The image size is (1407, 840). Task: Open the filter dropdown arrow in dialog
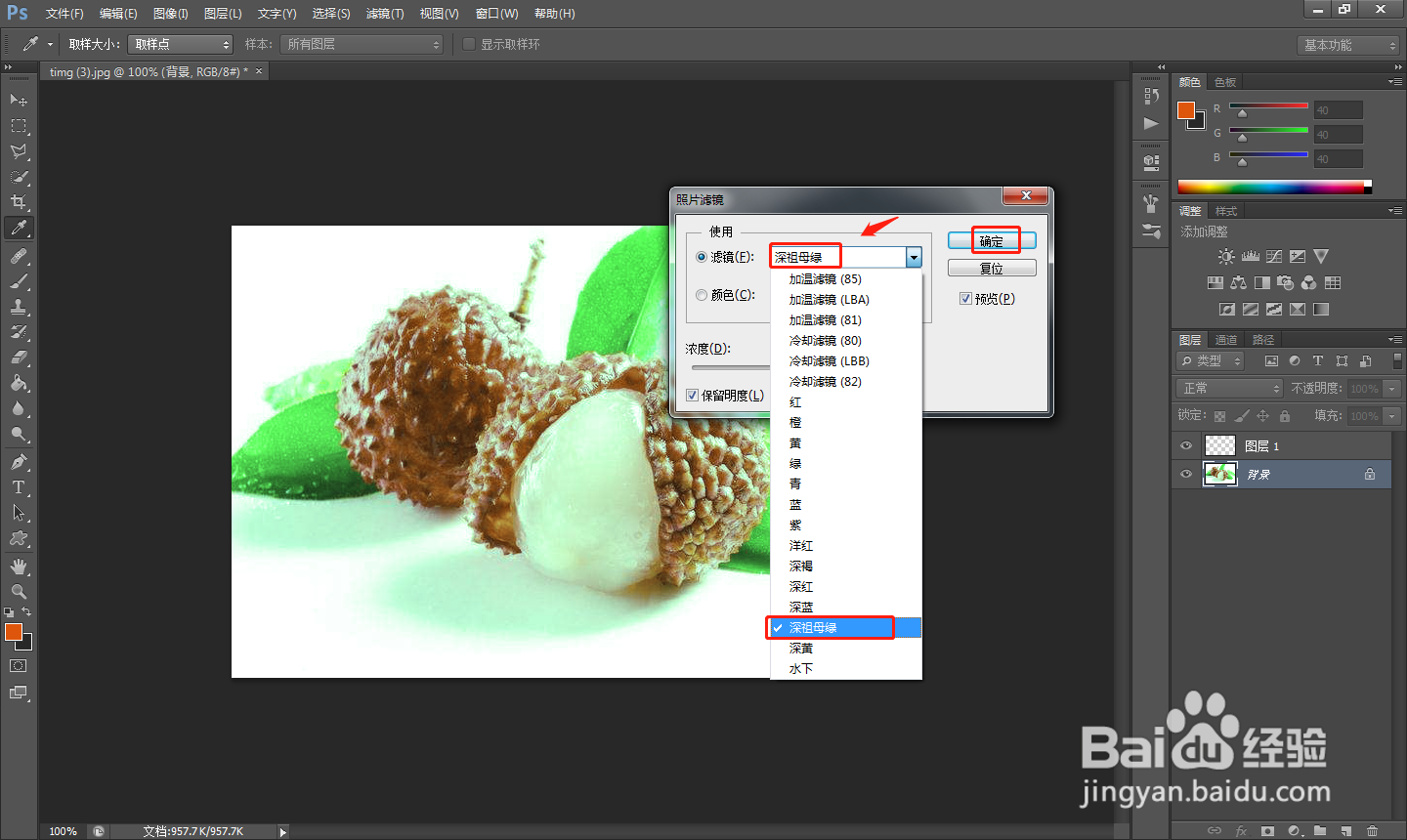914,257
